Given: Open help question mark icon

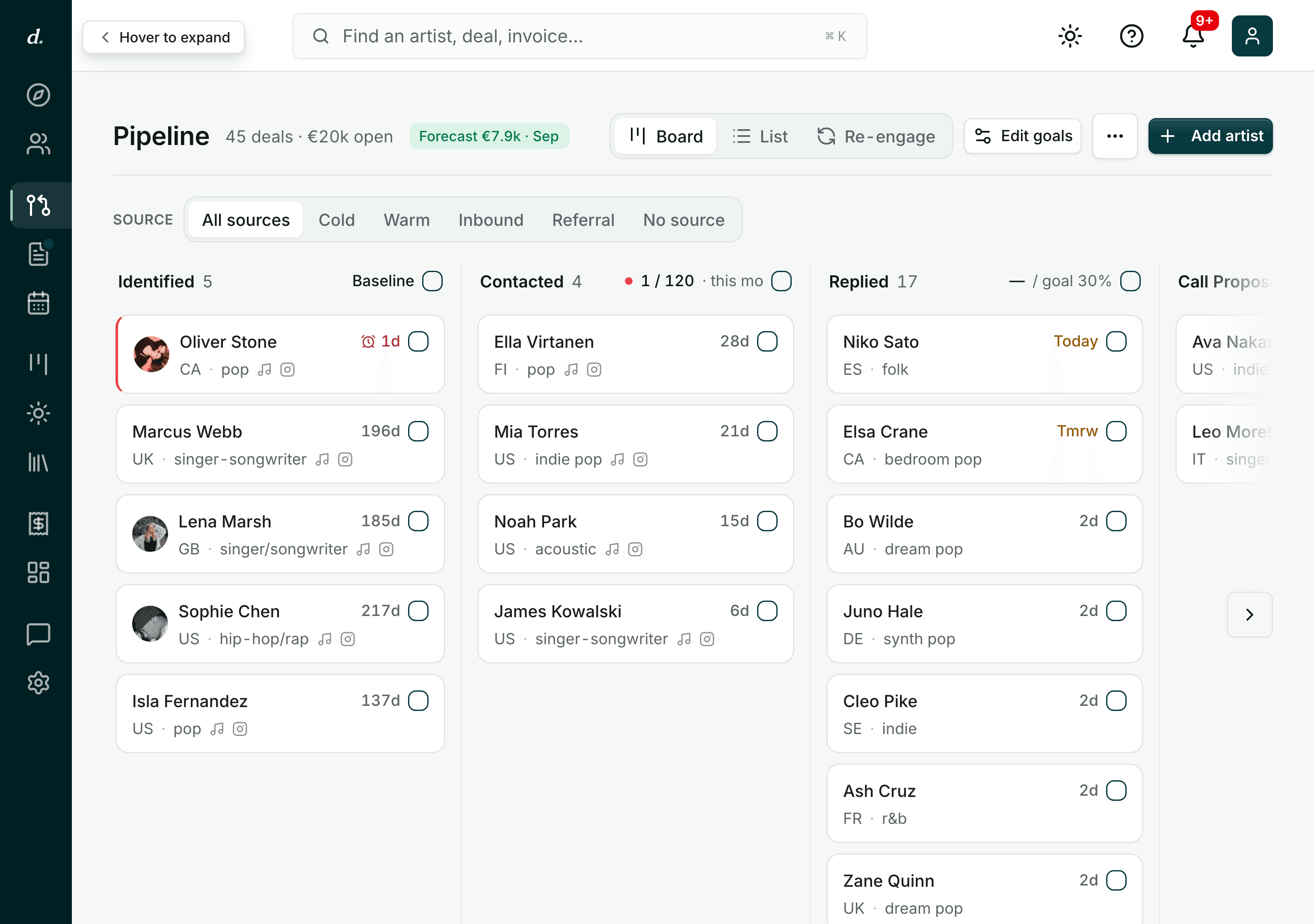Looking at the screenshot, I should 1131,36.
